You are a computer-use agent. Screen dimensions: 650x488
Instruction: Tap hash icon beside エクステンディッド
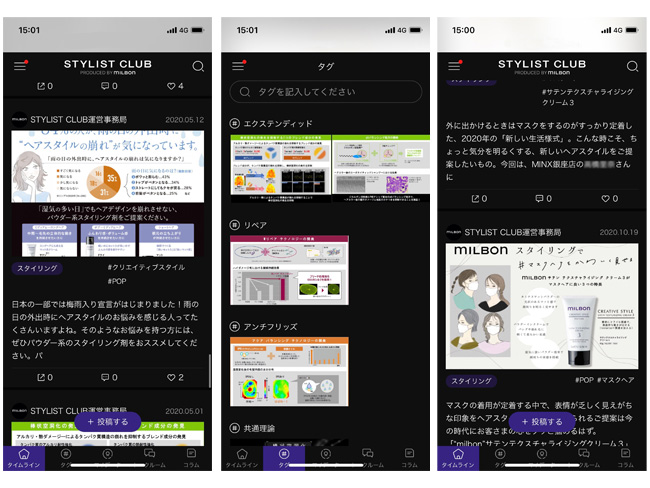tap(235, 124)
